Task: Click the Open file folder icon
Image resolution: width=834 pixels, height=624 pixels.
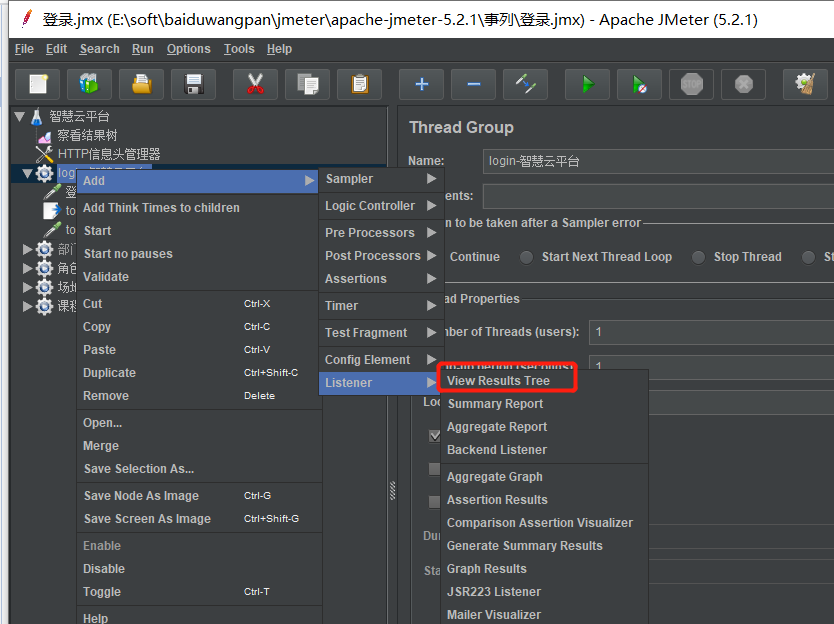Action: pyautogui.click(x=141, y=84)
